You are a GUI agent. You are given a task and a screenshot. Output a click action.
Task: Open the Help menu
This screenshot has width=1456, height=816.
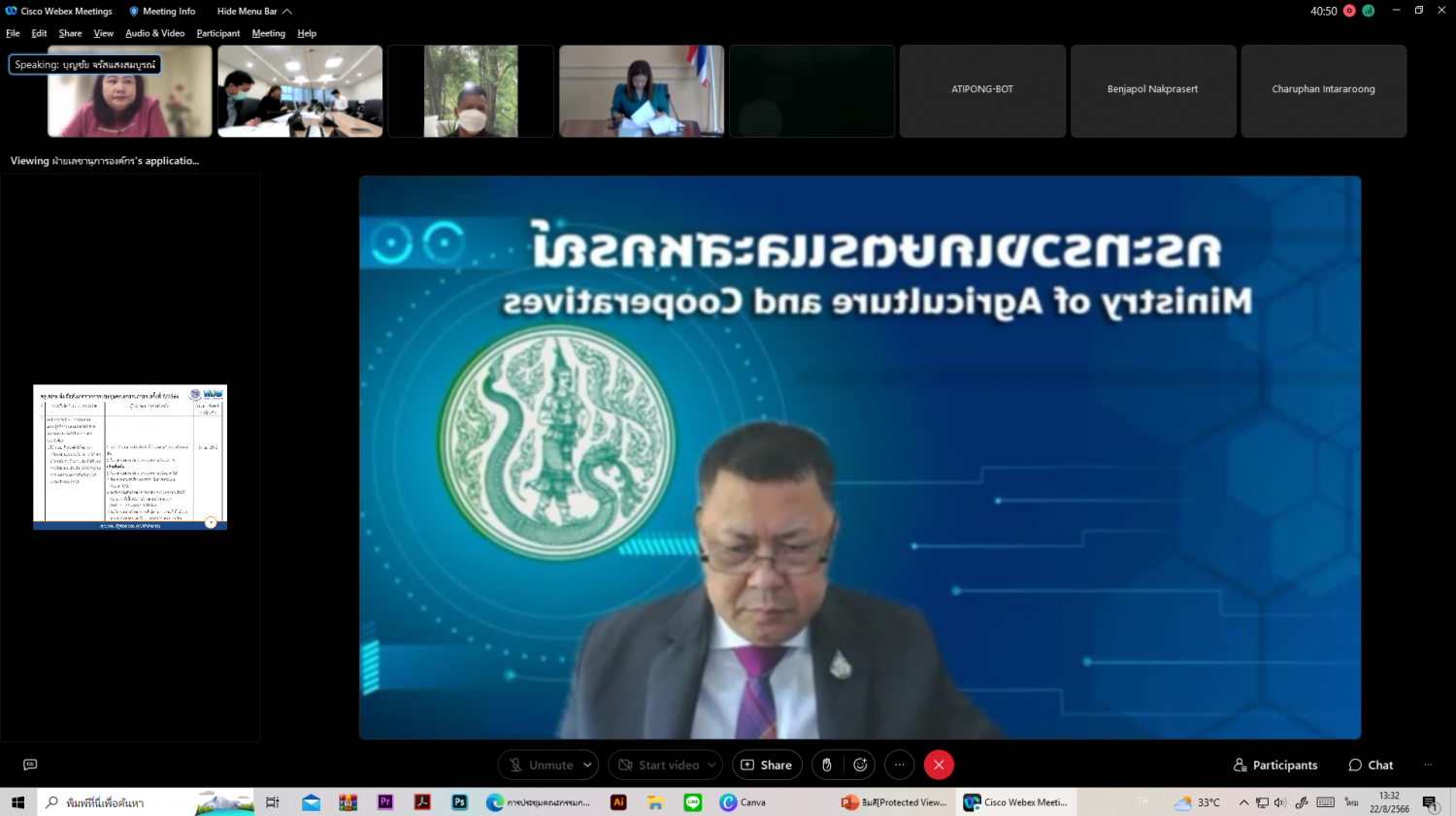pyautogui.click(x=307, y=33)
